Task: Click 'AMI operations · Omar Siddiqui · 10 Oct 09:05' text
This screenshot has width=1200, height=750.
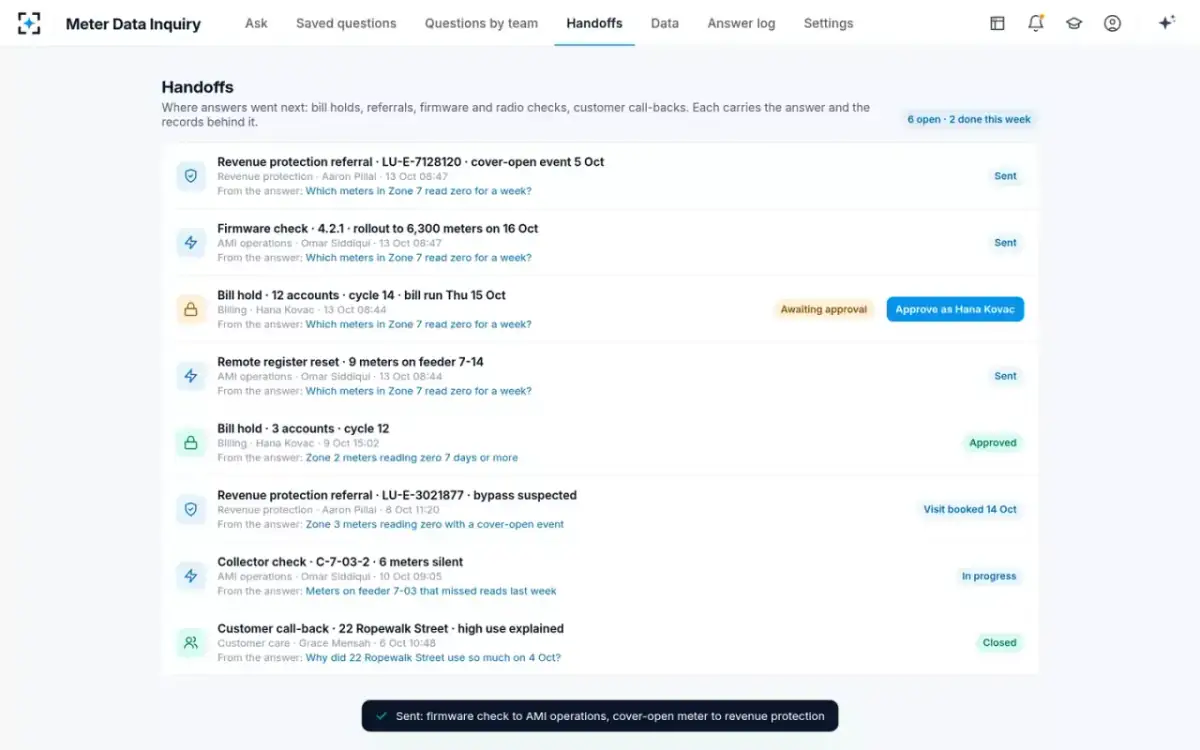Action: 329,577
